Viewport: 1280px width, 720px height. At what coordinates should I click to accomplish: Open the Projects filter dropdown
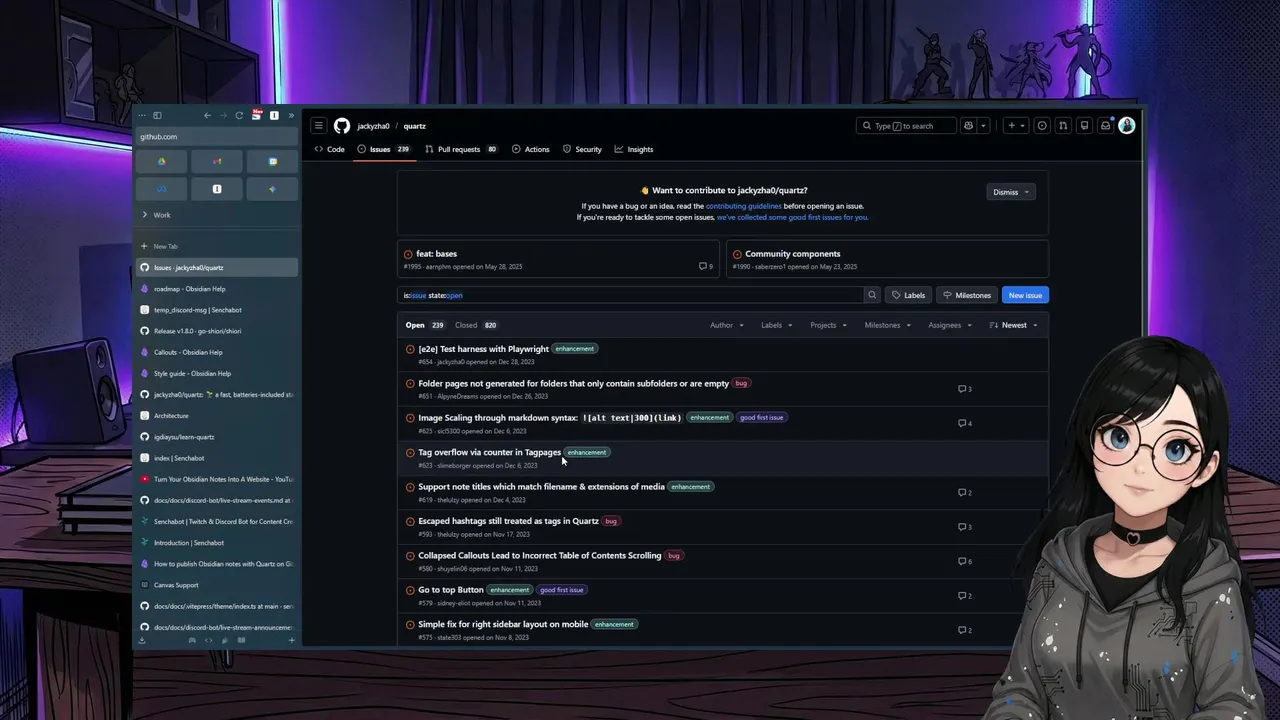[x=828, y=325]
